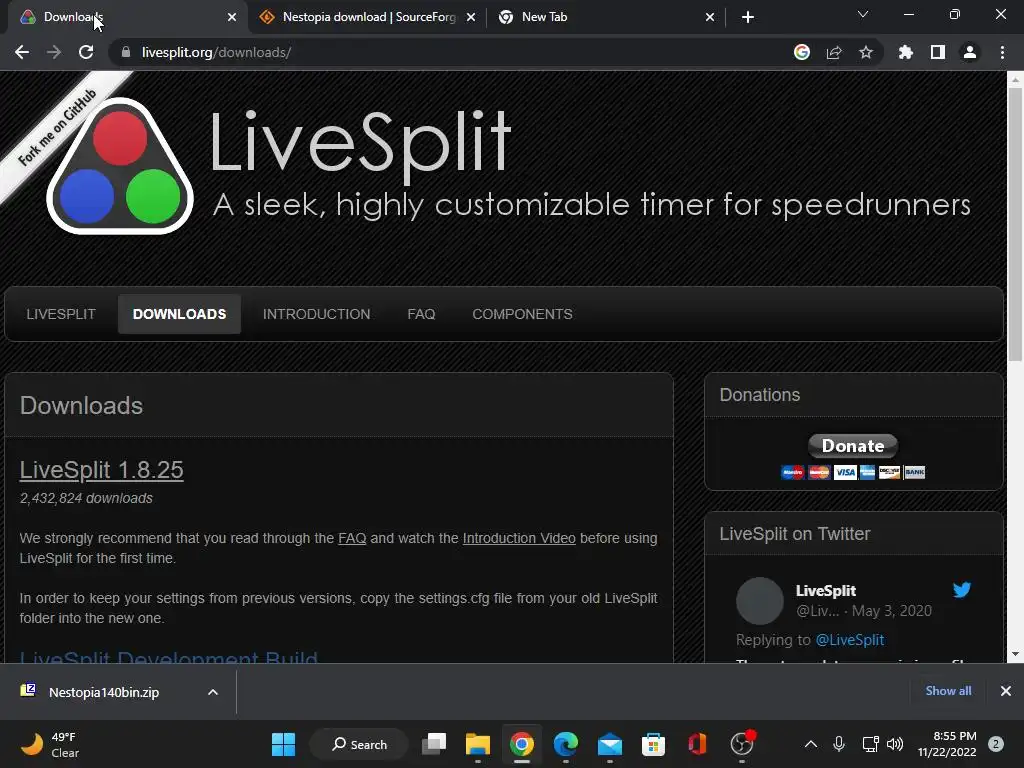The width and height of the screenshot is (1024, 768).
Task: Open the COMPONENTS nav item
Action: [x=522, y=314]
